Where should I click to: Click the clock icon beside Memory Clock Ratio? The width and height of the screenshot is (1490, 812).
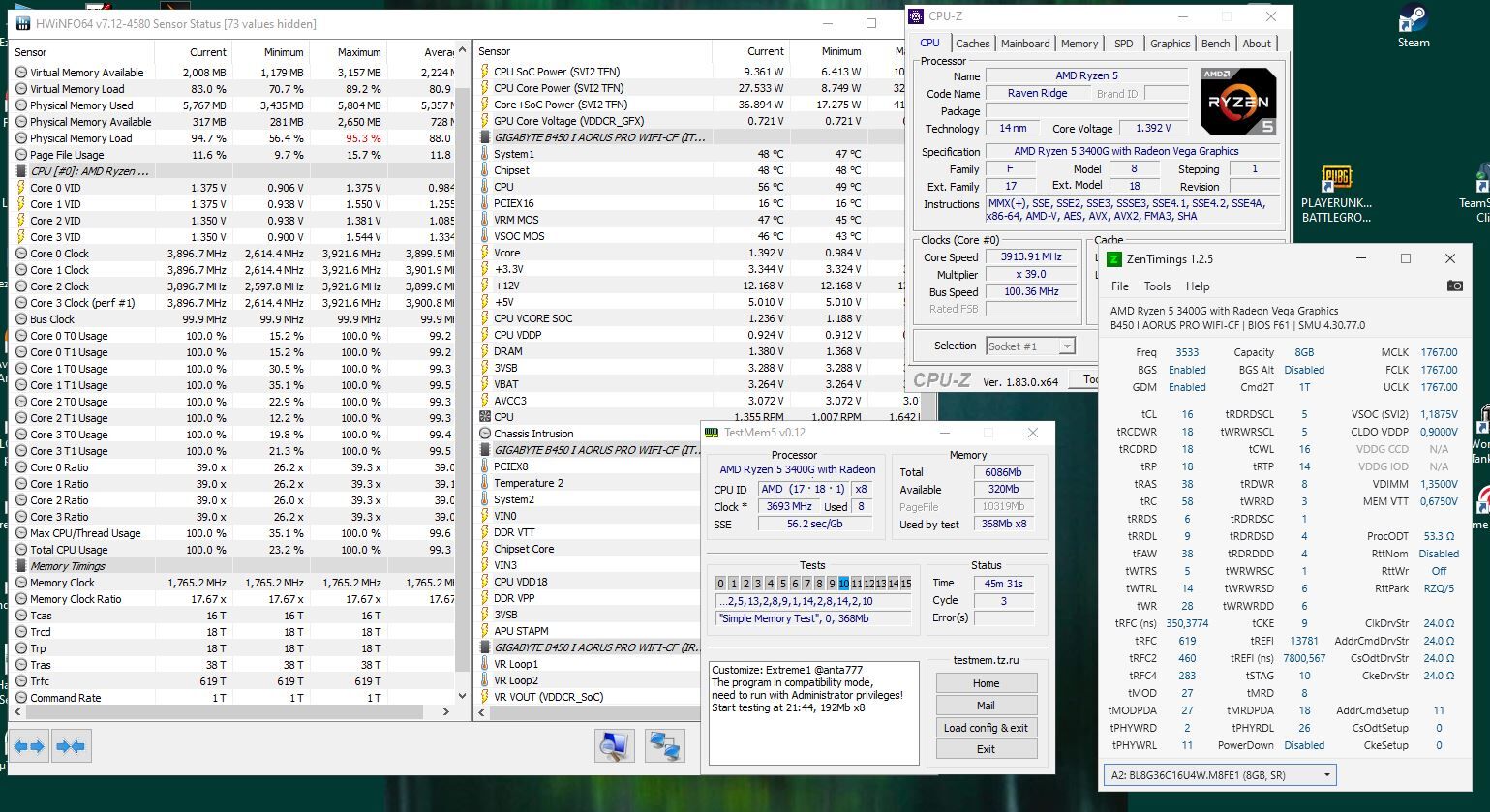pyautogui.click(x=21, y=599)
